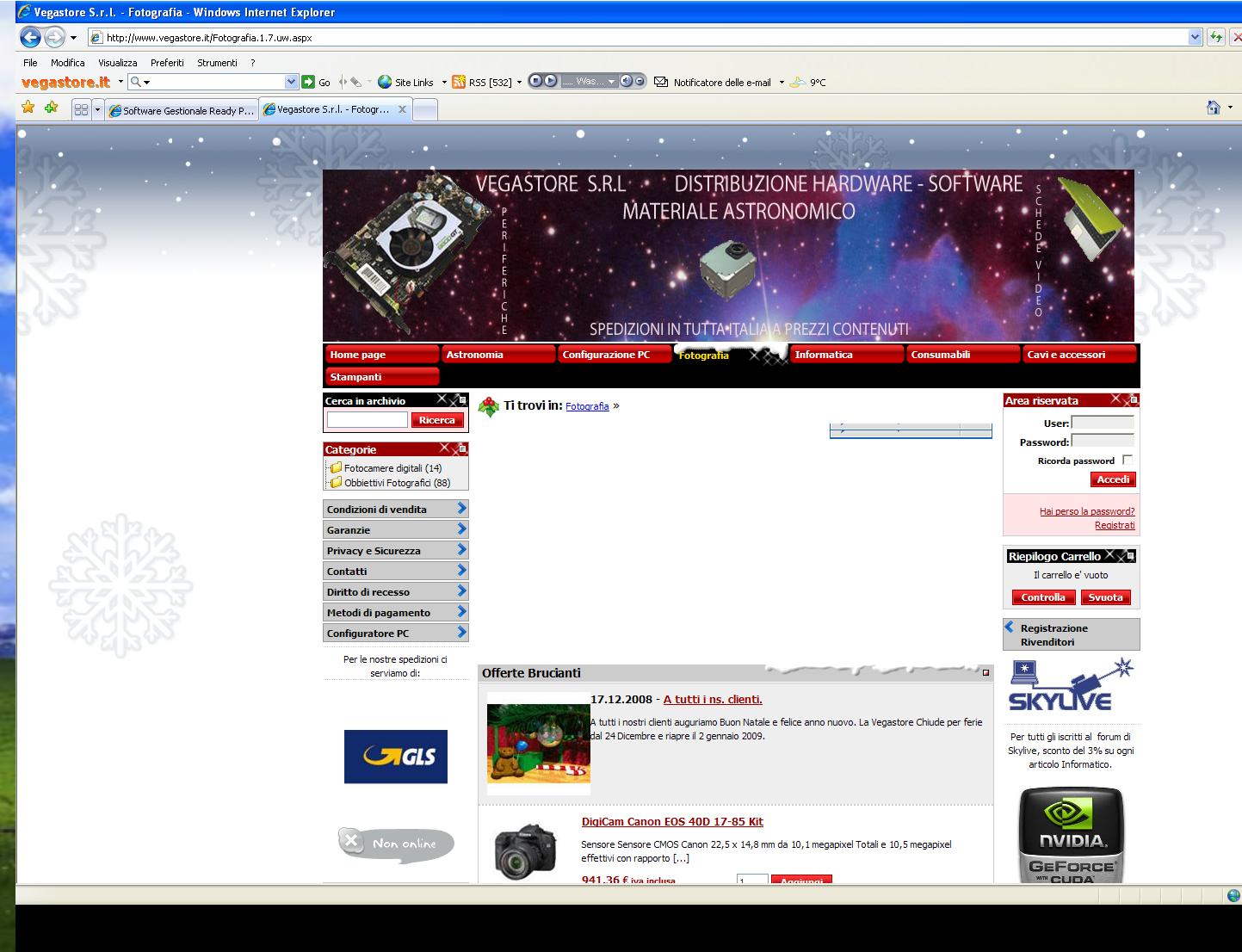Open the Hai perso la password? link
1242x952 pixels.
click(1087, 511)
